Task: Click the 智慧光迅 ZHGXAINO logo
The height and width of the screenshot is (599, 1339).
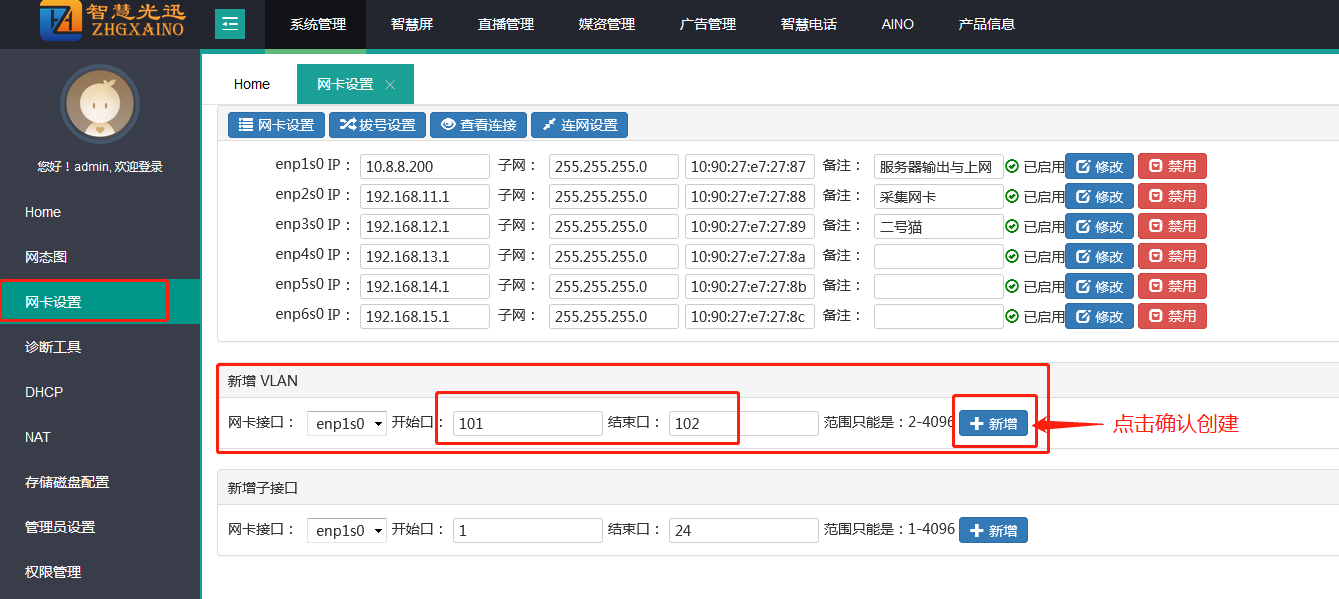Action: click(x=112, y=22)
